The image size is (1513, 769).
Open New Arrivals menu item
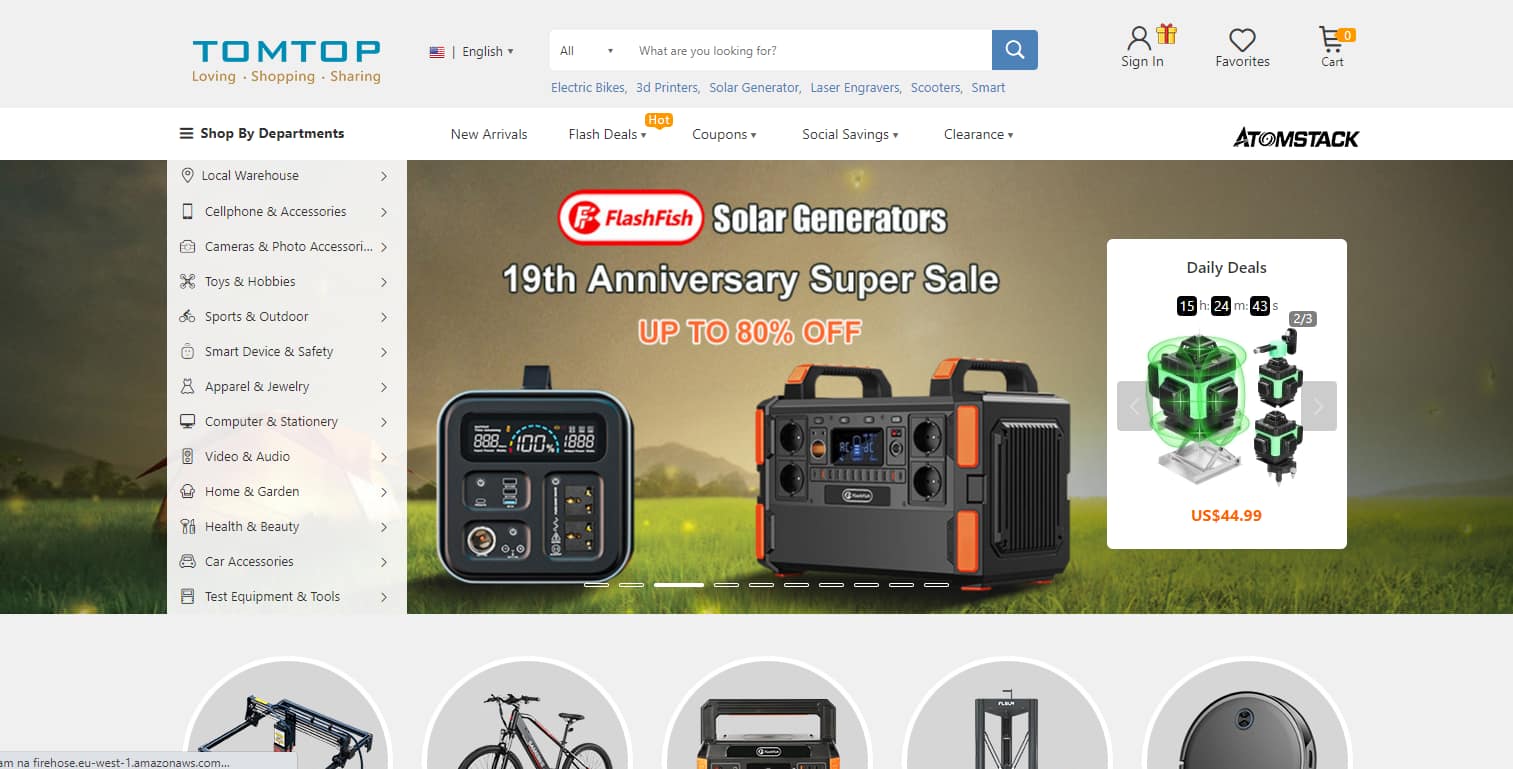pos(489,134)
